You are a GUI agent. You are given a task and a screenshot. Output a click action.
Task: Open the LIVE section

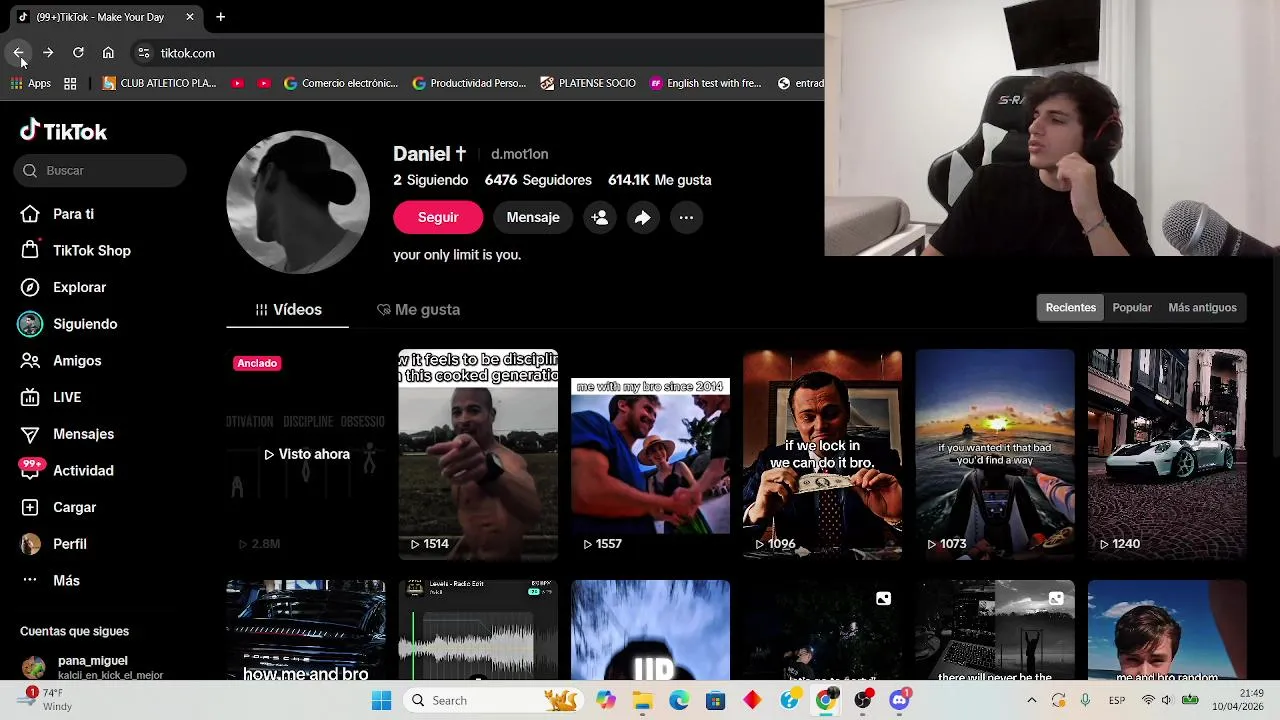51,397
